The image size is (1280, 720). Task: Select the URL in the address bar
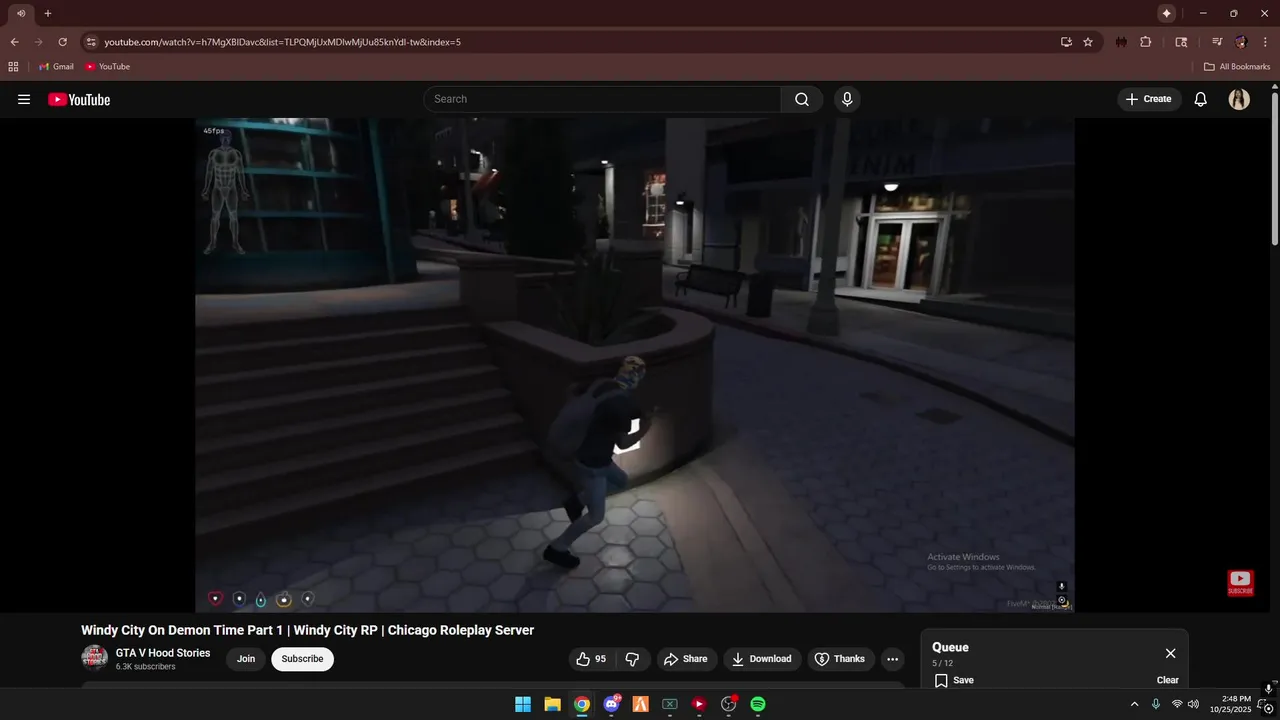[282, 42]
